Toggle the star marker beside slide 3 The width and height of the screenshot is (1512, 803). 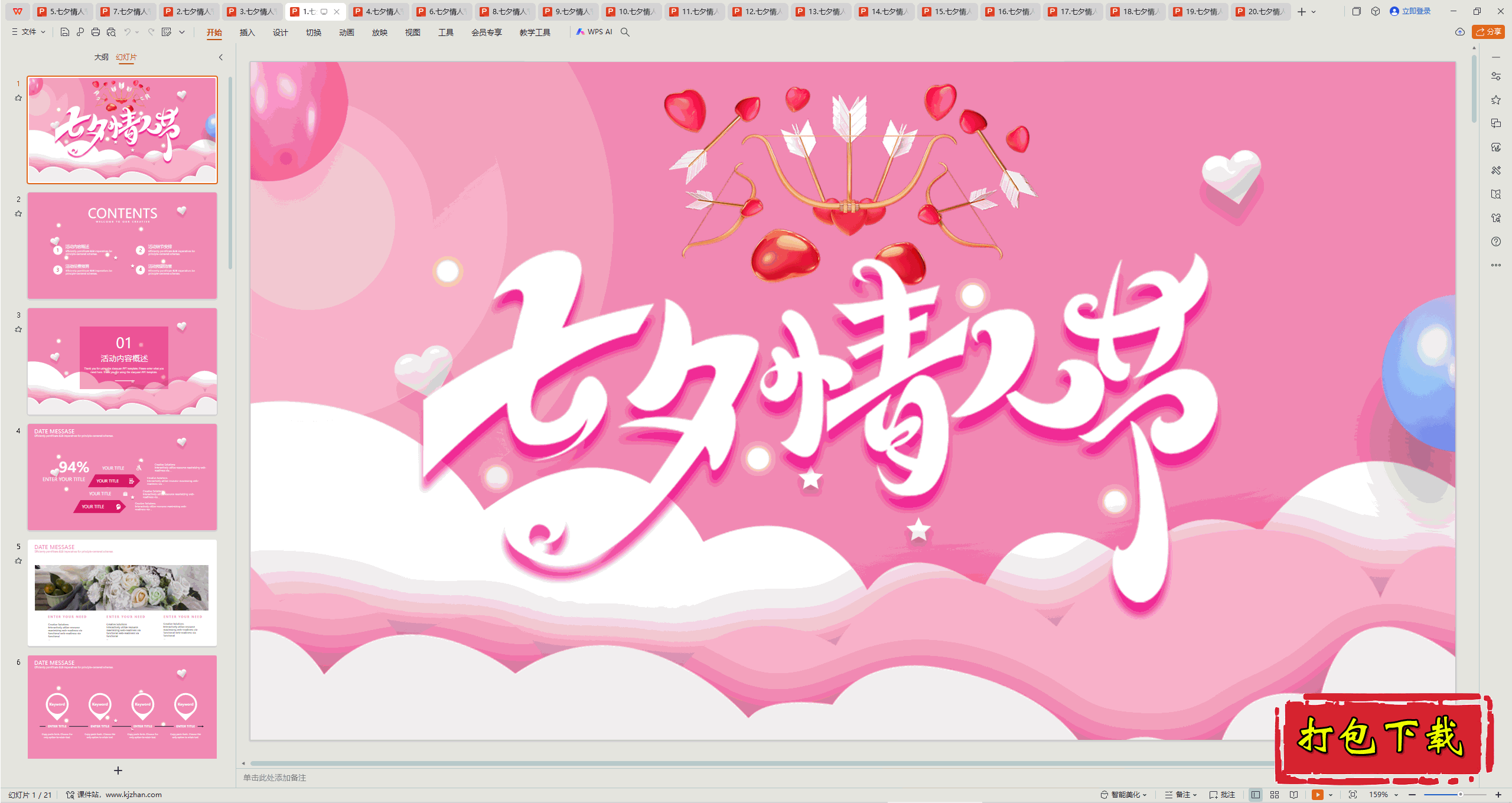(18, 329)
